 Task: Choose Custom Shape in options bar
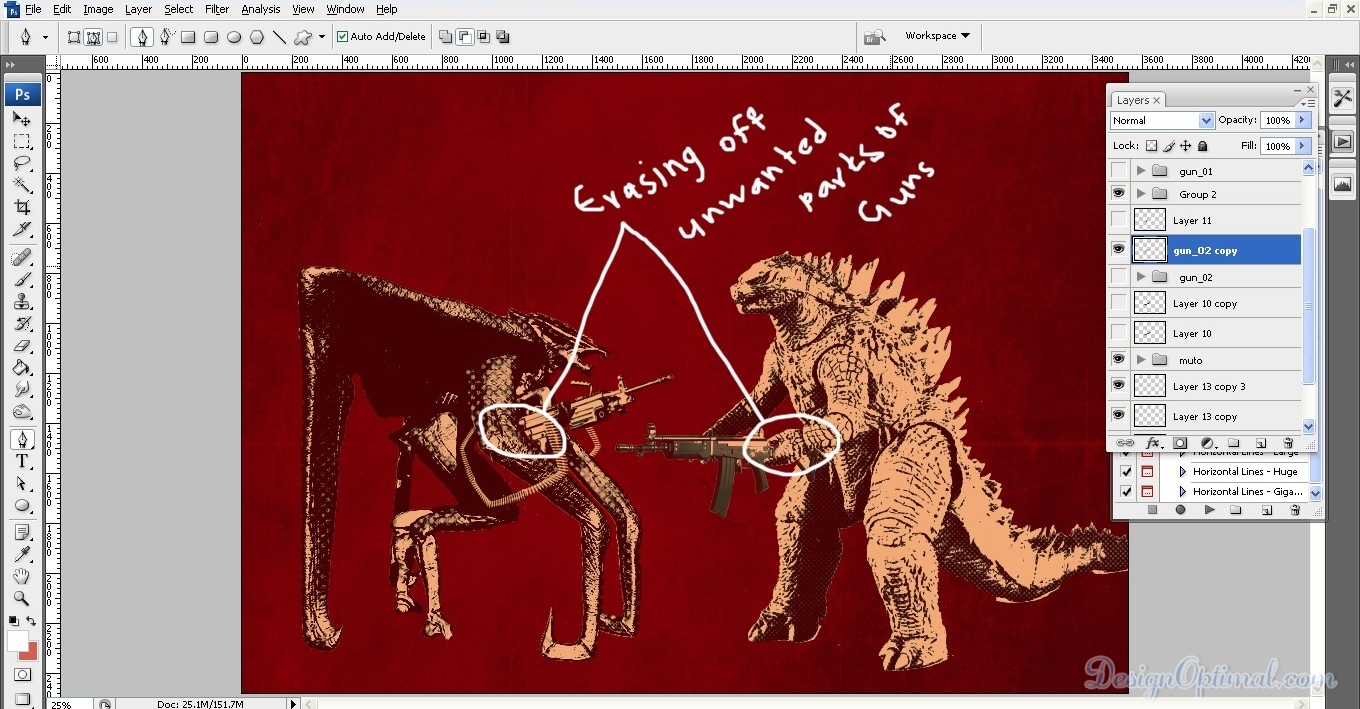(303, 37)
